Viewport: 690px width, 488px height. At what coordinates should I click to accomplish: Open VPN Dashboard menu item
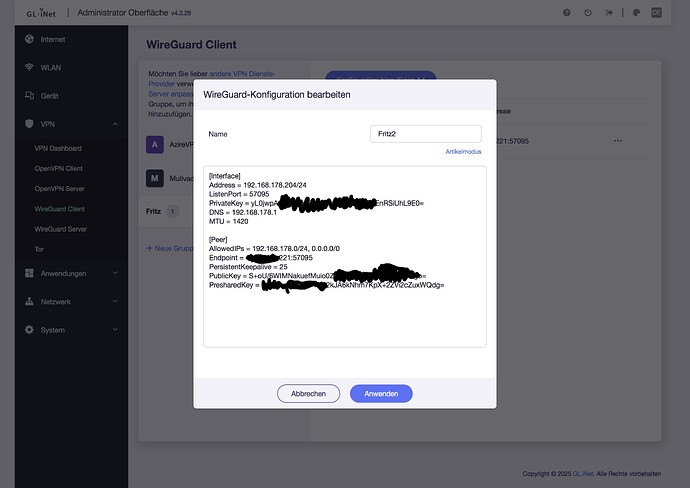tap(58, 148)
